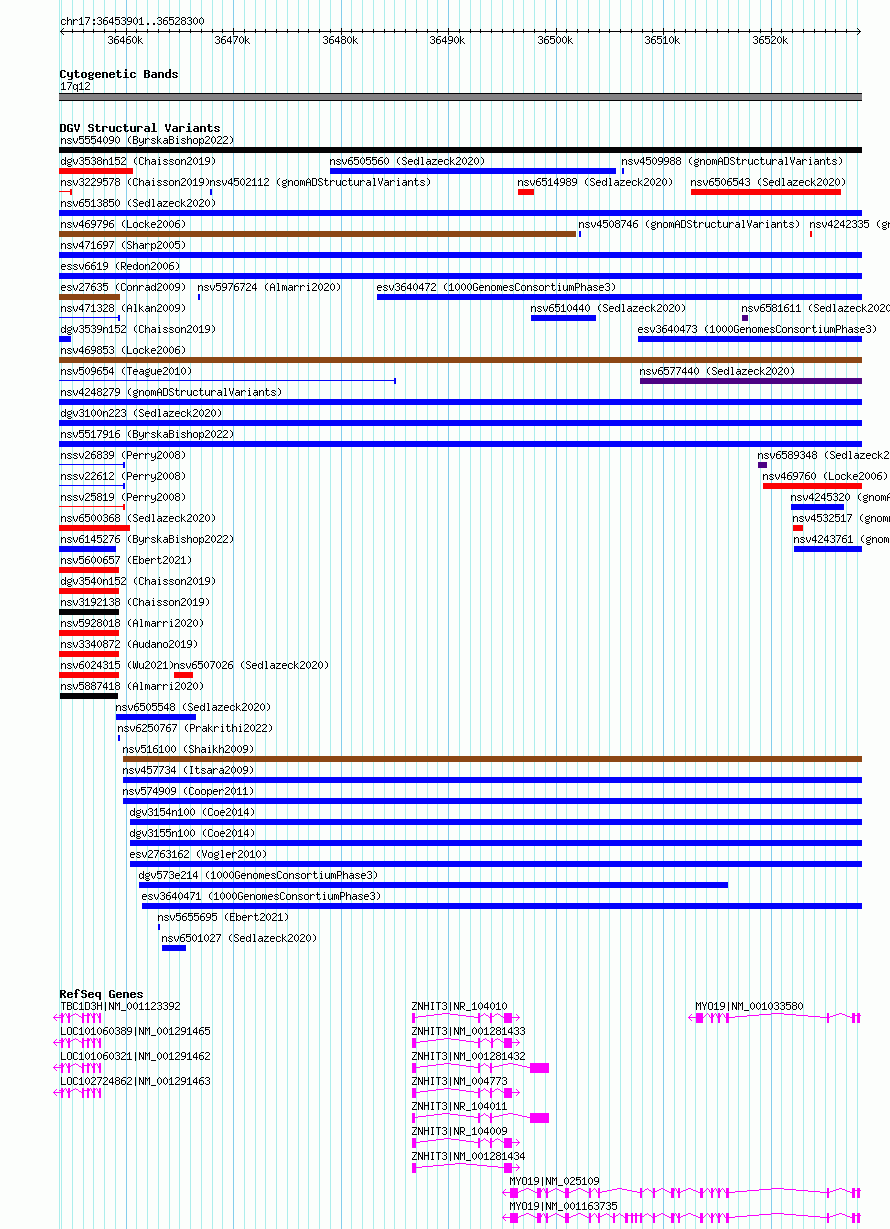This screenshot has height=1229, width=890.
Task: Open nsv5976724 (Almarri2020) variant
Action: pyautogui.click(x=269, y=287)
